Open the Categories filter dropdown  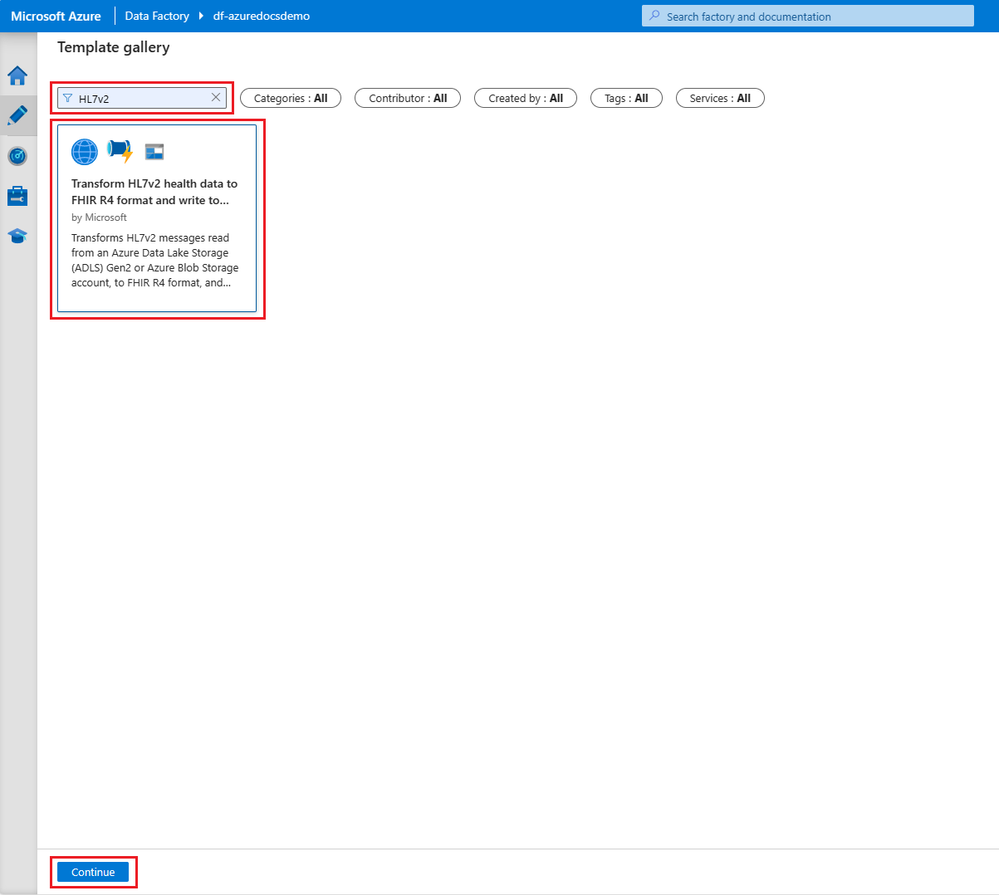click(x=291, y=98)
